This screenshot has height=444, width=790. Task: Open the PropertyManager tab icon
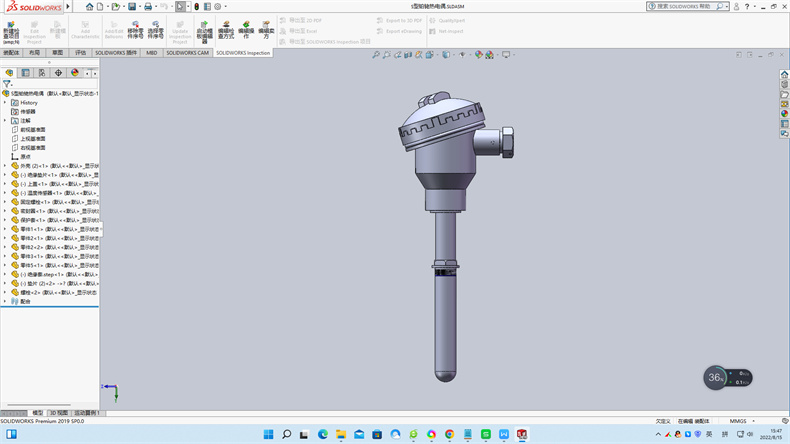[26, 73]
